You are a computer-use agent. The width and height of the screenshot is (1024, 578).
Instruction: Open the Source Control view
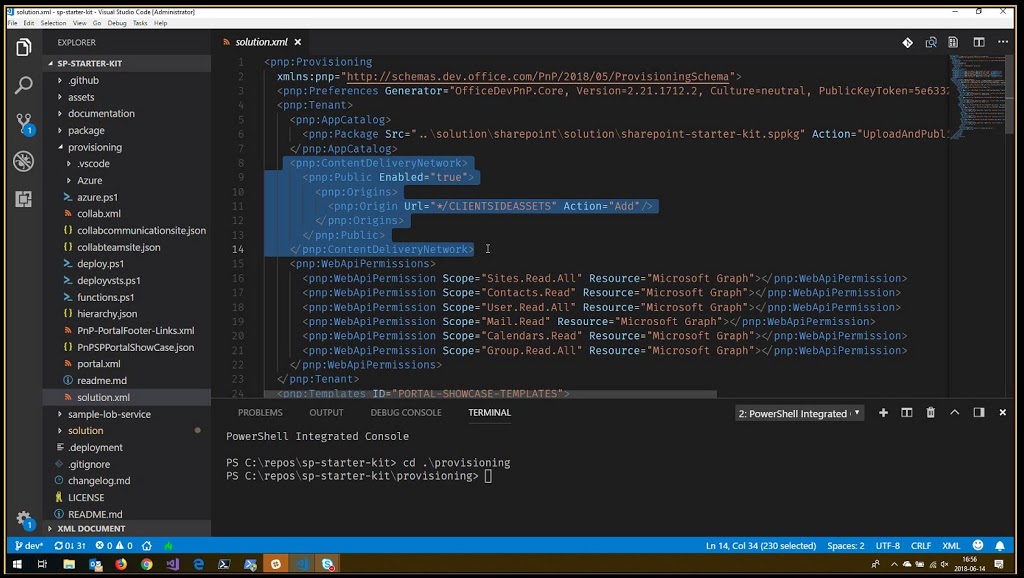click(25, 123)
